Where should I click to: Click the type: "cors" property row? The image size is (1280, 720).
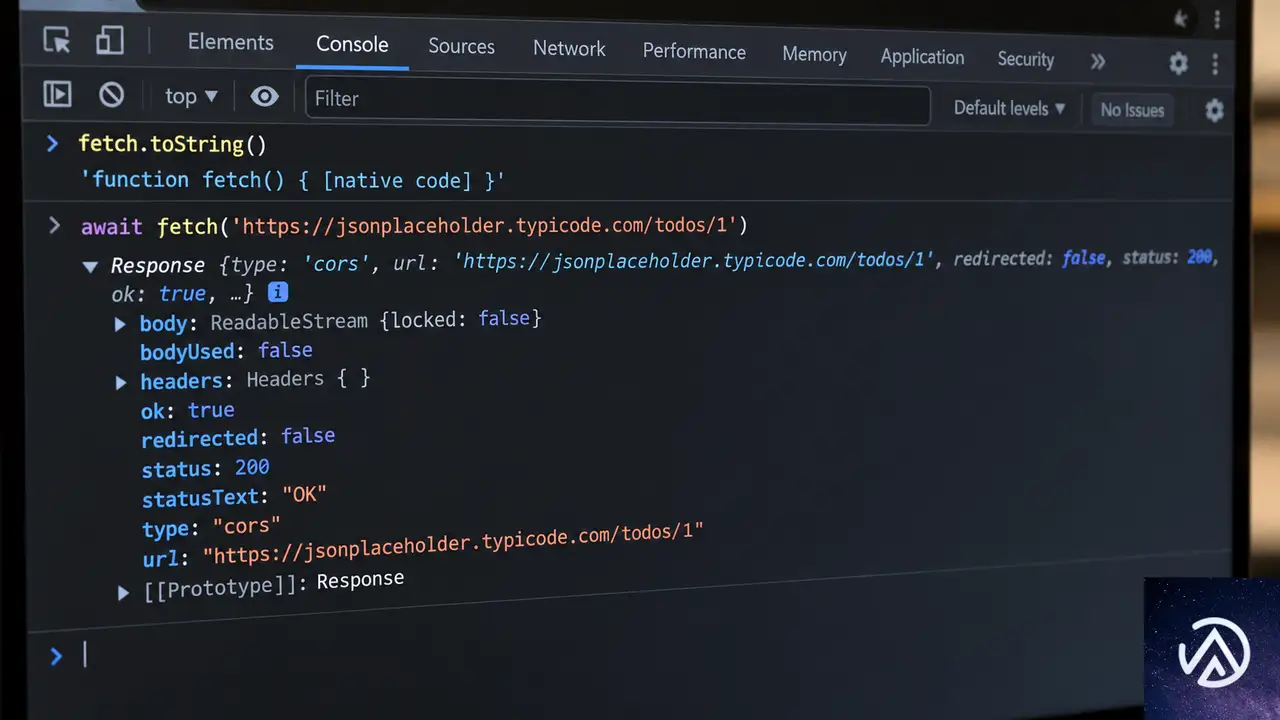click(211, 526)
